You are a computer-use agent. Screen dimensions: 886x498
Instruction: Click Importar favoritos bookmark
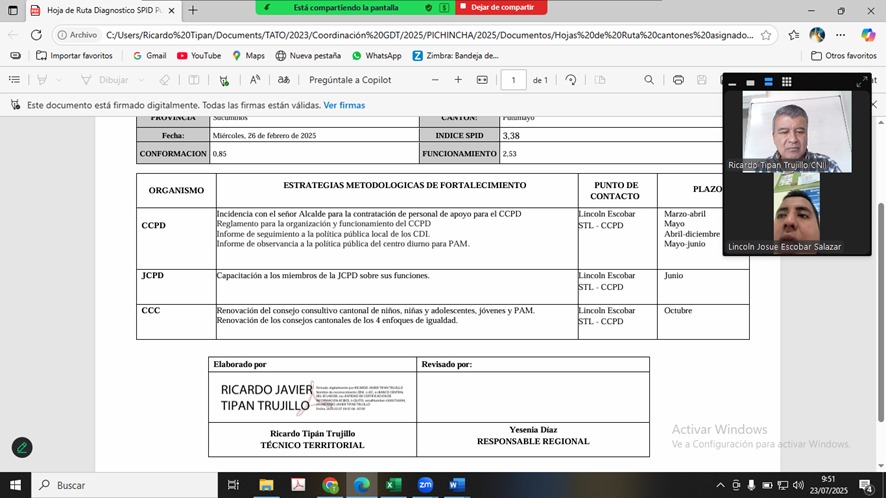click(74, 55)
